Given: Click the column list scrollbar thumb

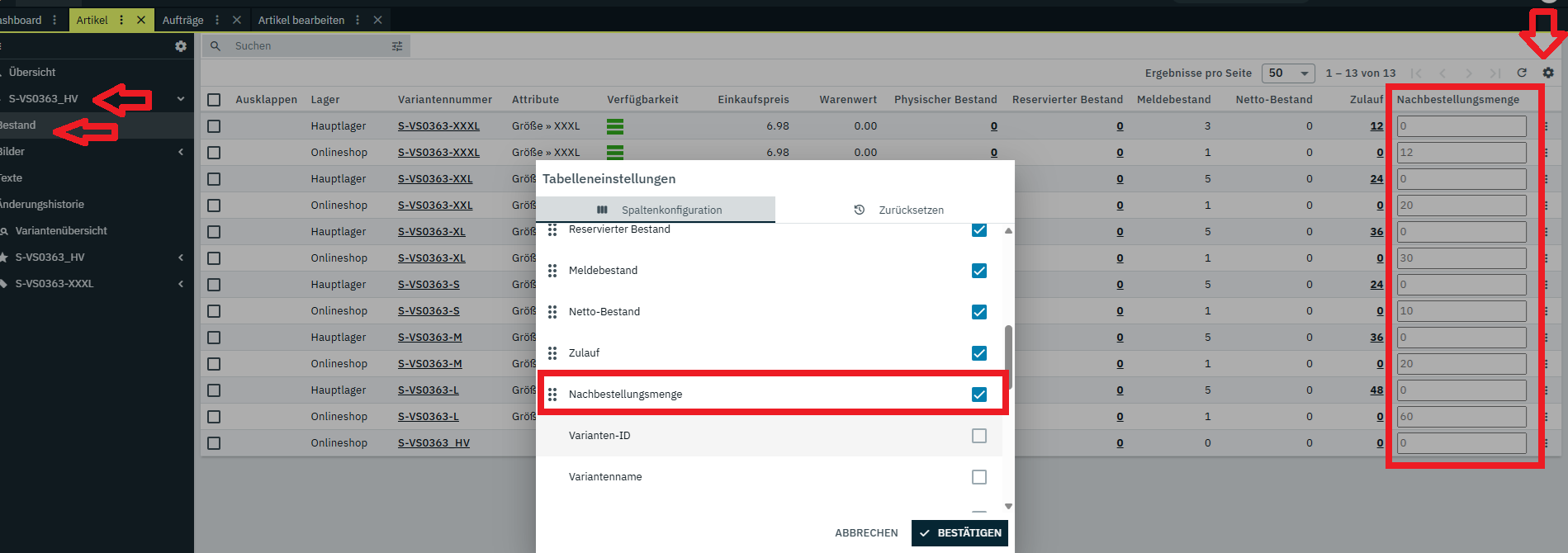Looking at the screenshot, I should point(1008,355).
